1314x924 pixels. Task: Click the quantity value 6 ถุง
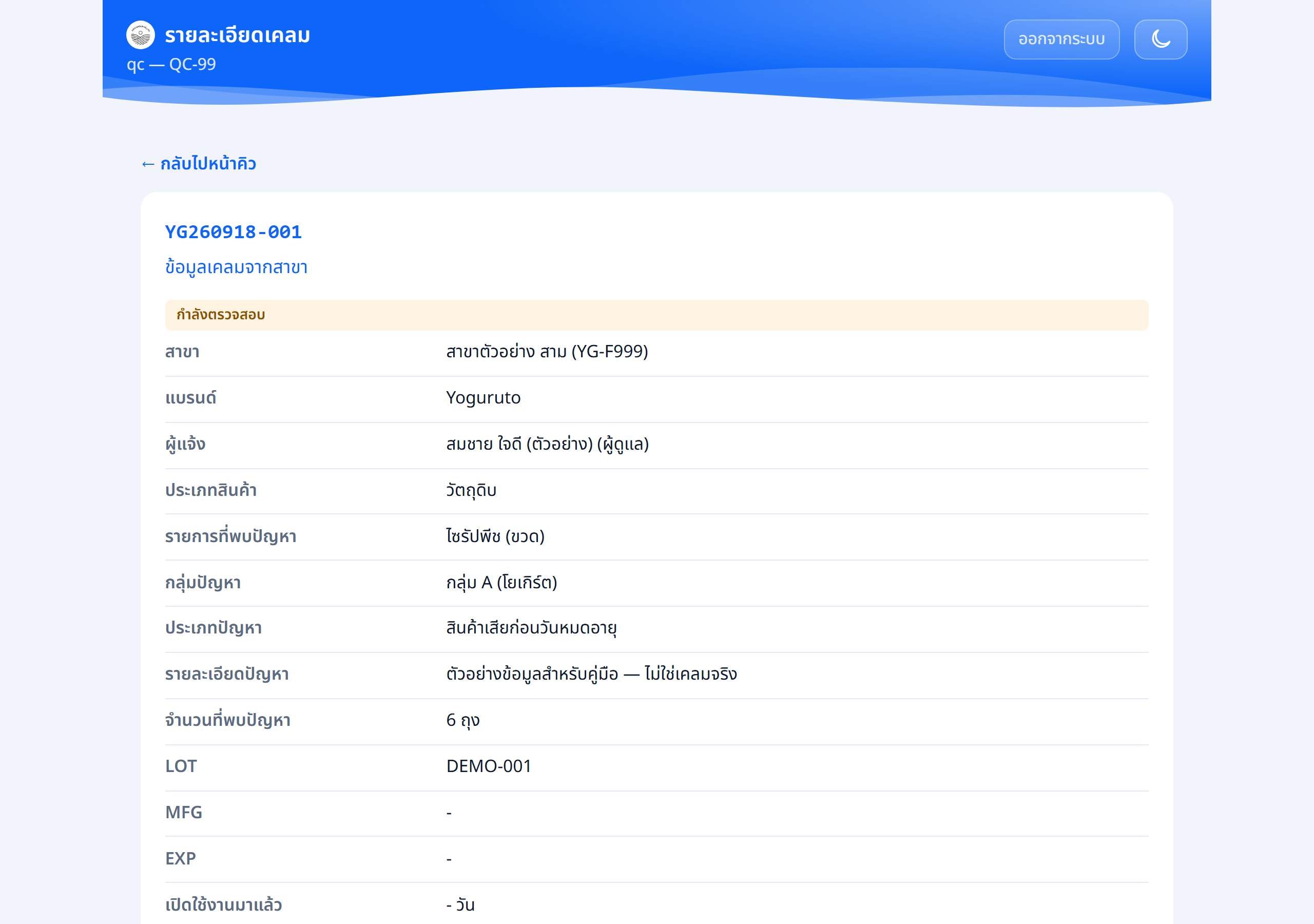(x=462, y=721)
